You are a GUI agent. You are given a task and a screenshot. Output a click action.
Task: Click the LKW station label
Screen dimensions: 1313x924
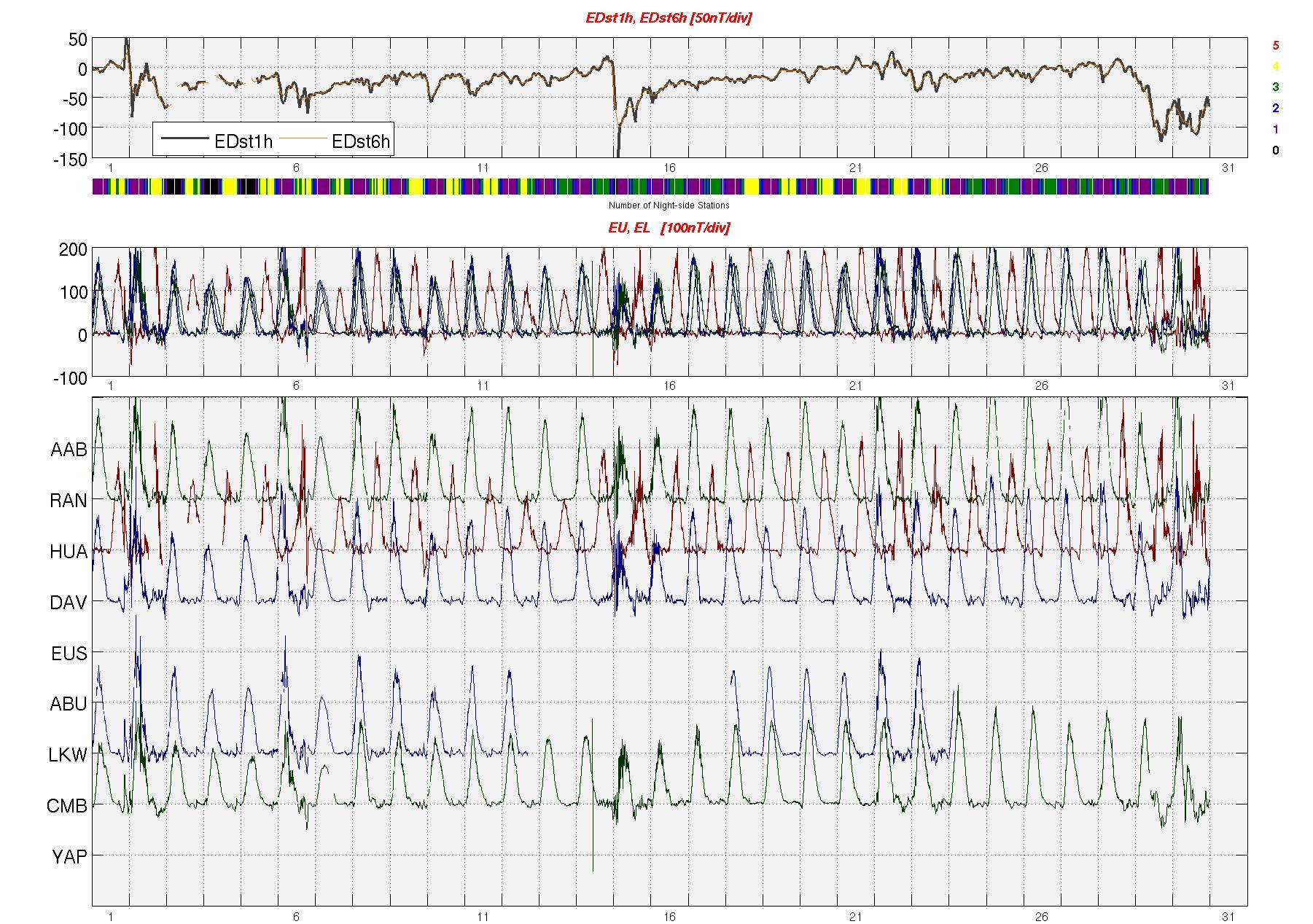[68, 756]
